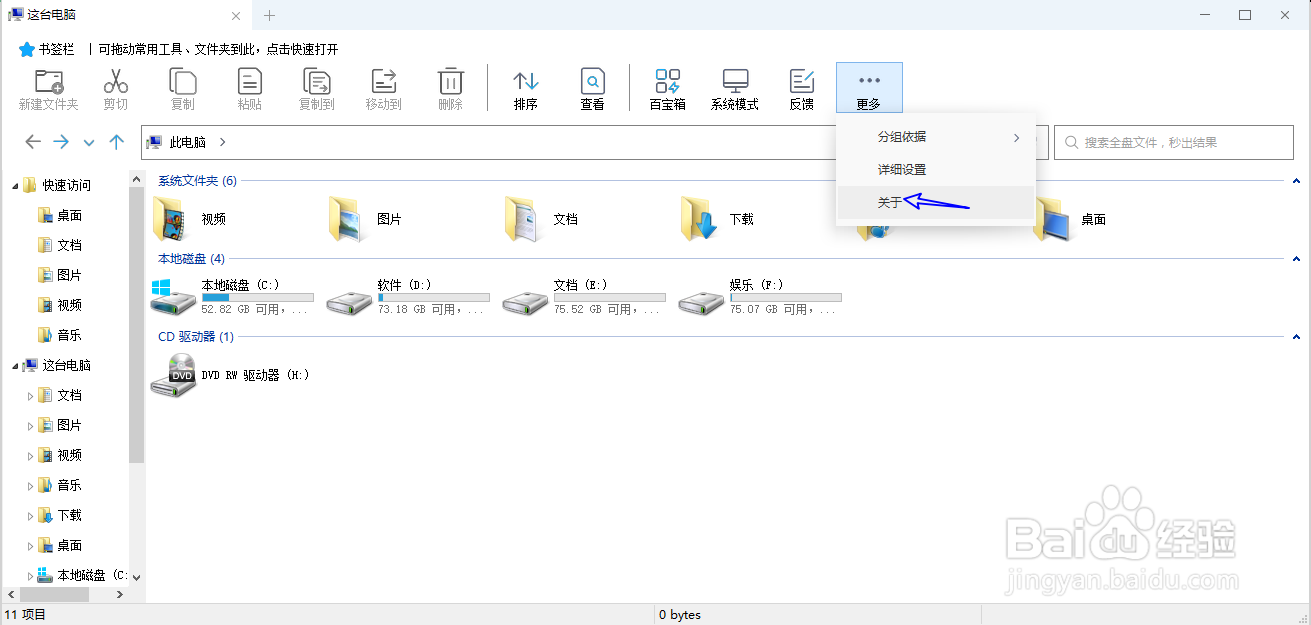Open the Desktop (桌面) system folder
Viewport: 1311px width, 625px height.
point(1070,218)
